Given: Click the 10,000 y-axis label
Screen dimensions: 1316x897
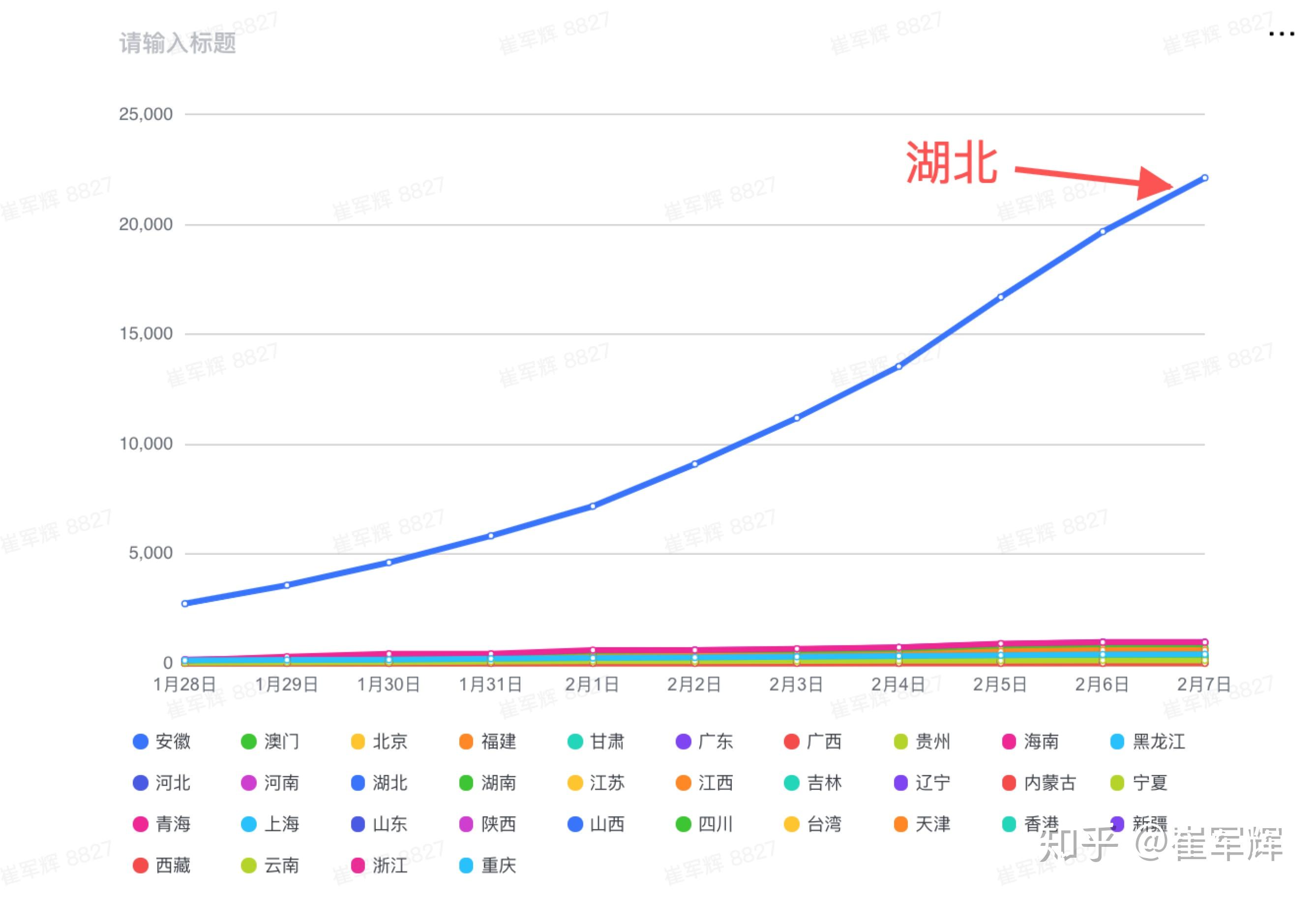Looking at the screenshot, I should [x=146, y=444].
